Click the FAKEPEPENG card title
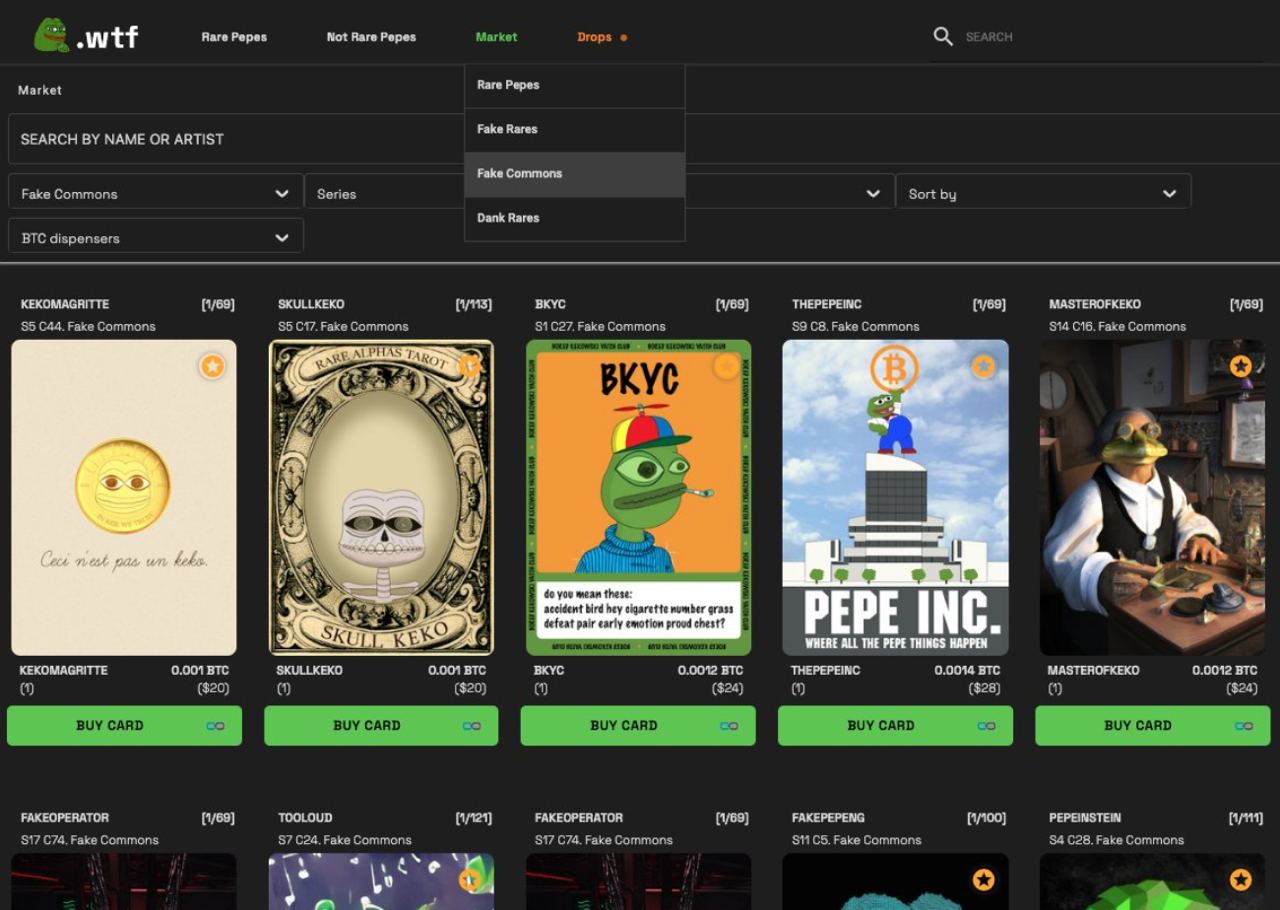1280x910 pixels. 828,818
